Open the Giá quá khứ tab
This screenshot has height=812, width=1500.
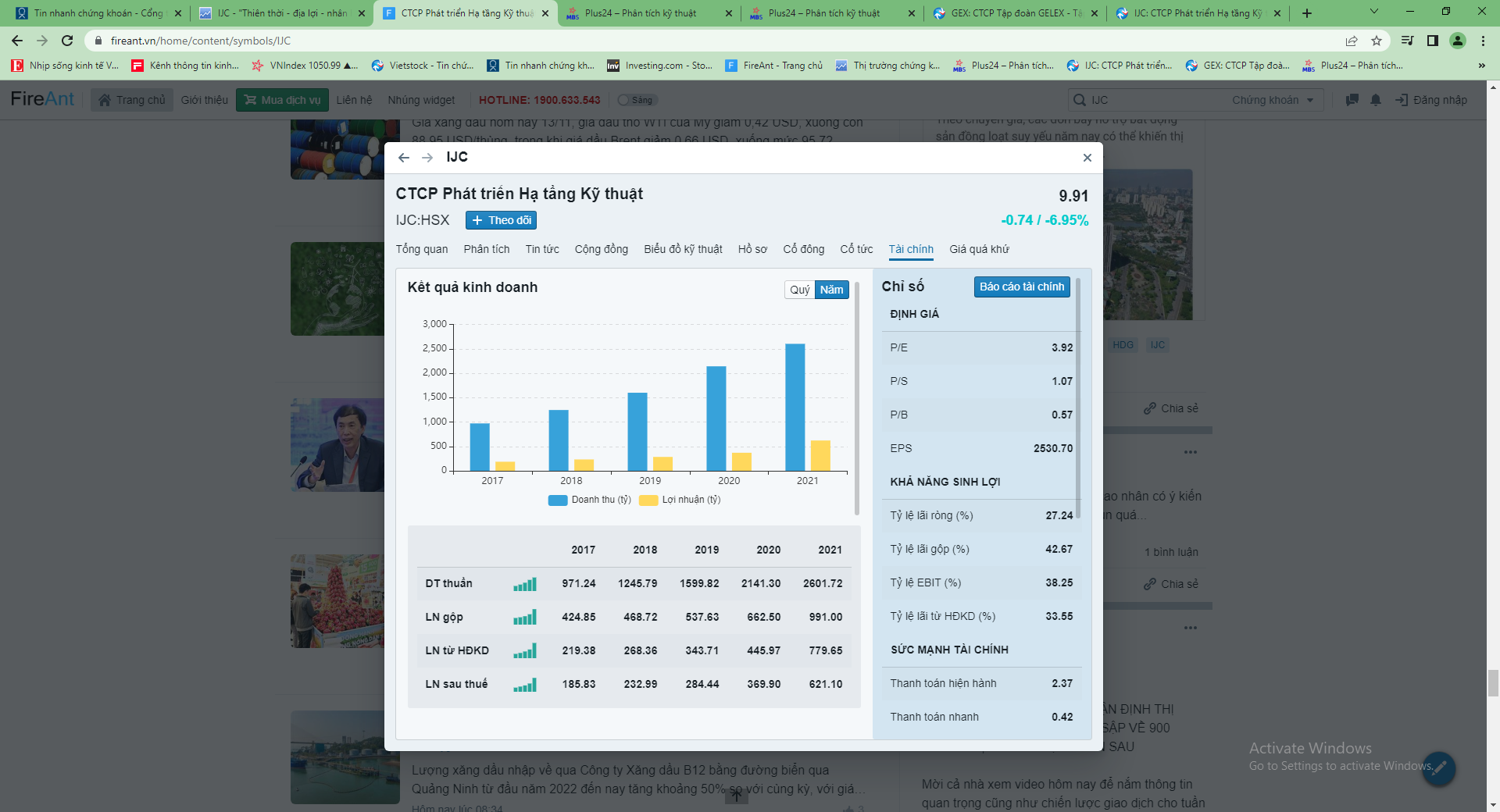[x=979, y=249]
